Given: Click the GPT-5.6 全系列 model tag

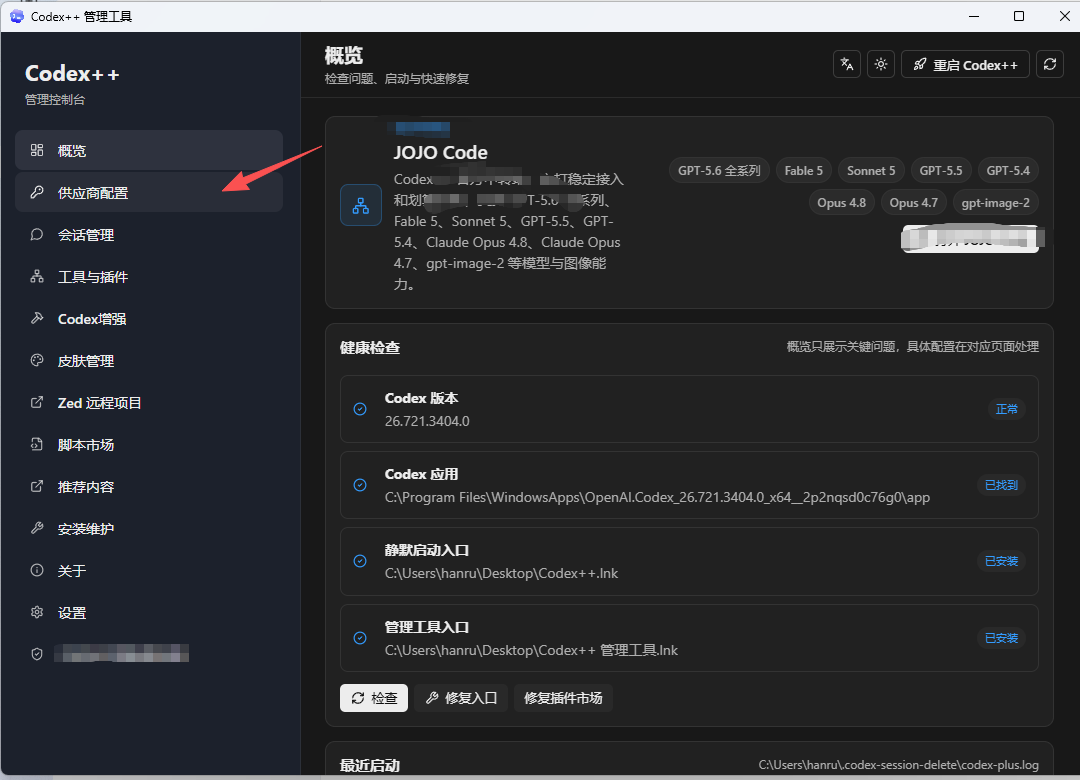Looking at the screenshot, I should tap(719, 171).
